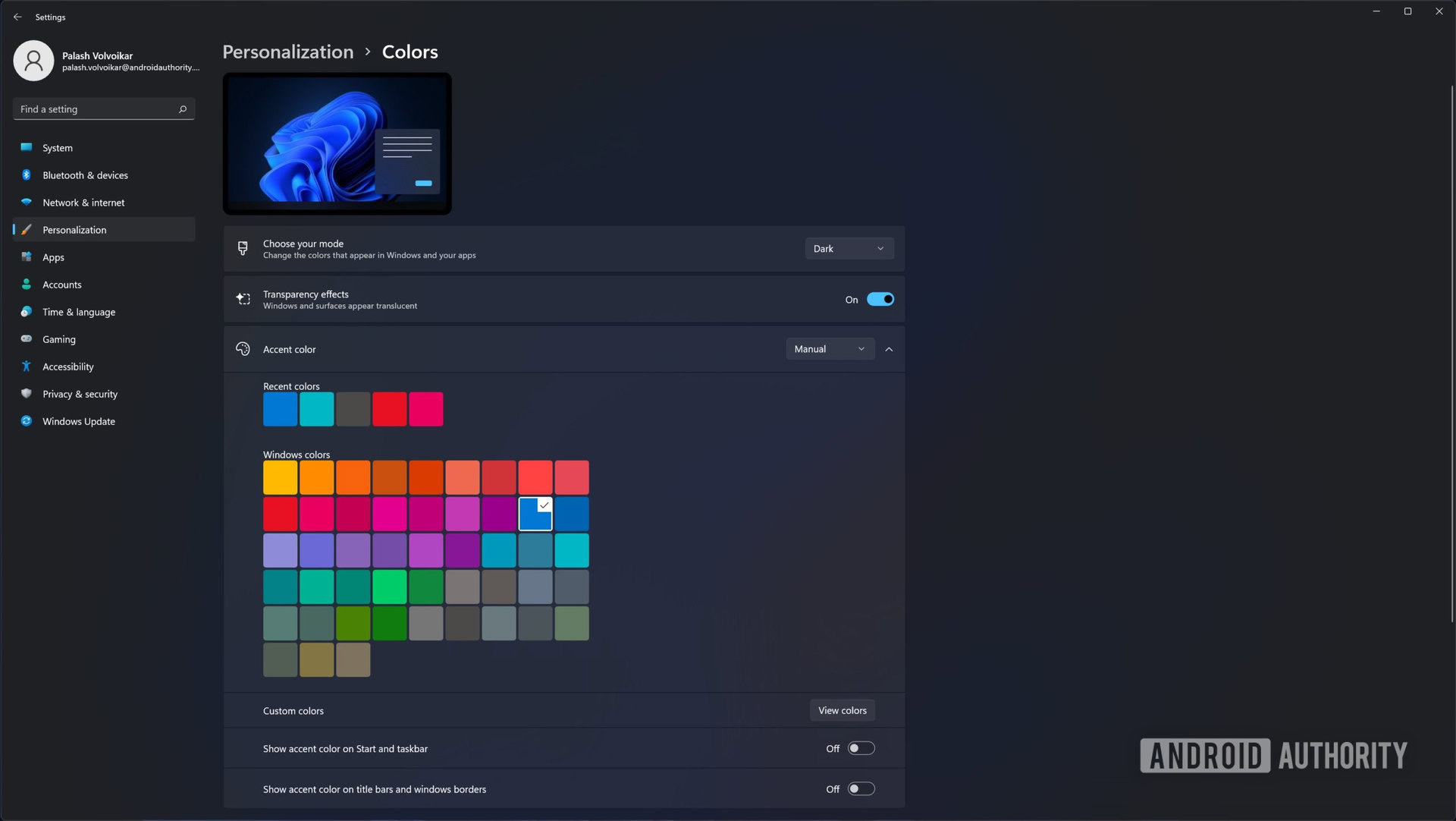This screenshot has height=821, width=1456.
Task: Toggle Transparency effects on/off
Action: (x=878, y=299)
